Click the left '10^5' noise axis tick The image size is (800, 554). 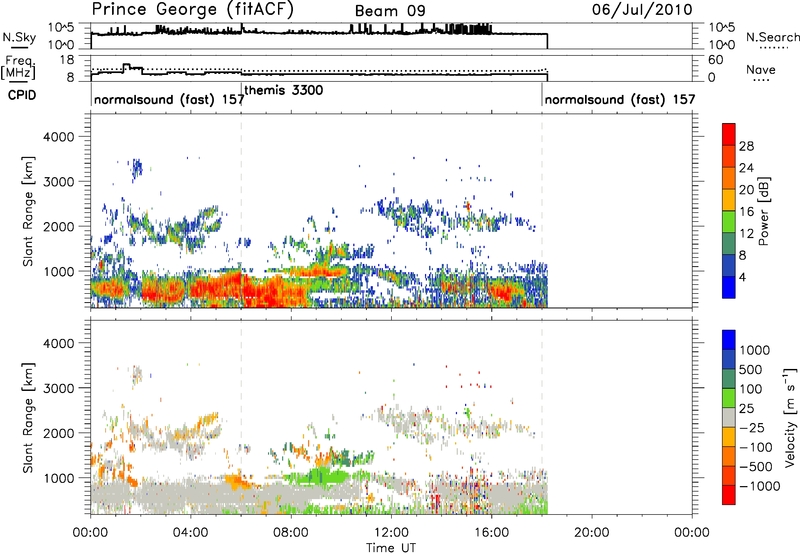(61, 28)
